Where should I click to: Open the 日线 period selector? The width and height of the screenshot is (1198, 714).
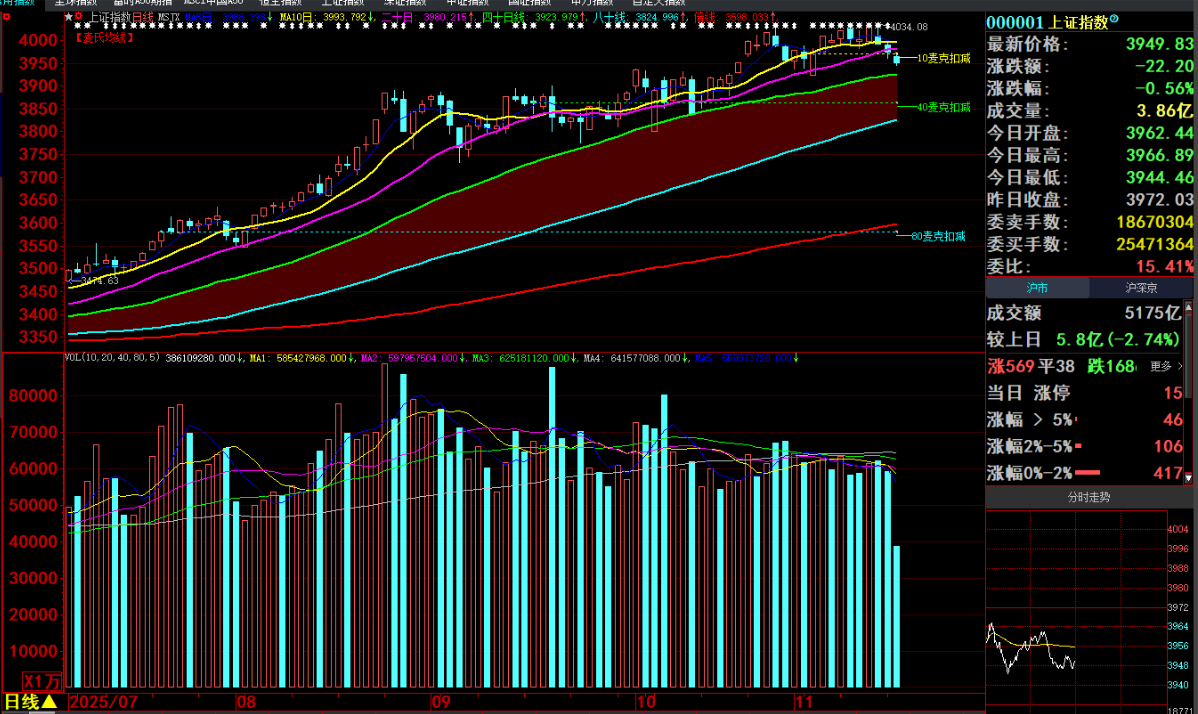click(x=30, y=702)
